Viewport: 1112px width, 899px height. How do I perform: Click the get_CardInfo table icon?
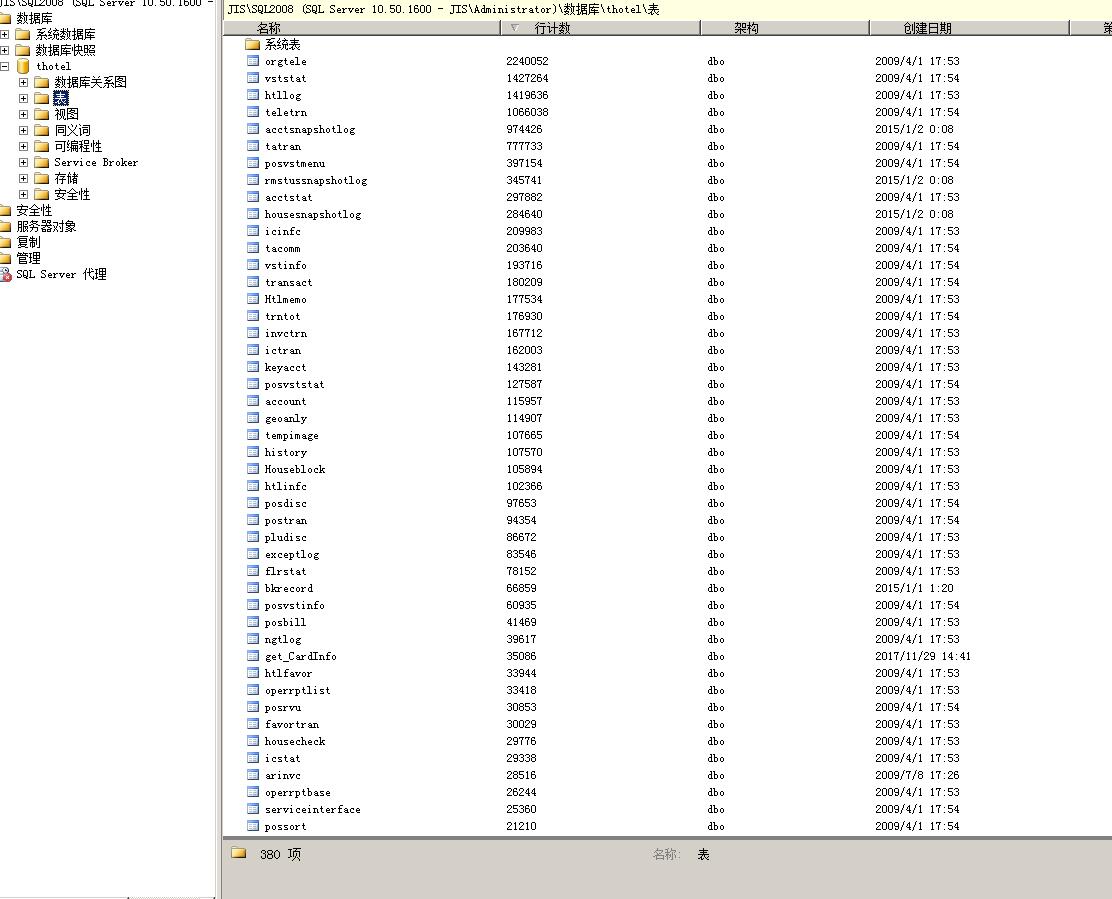click(253, 657)
